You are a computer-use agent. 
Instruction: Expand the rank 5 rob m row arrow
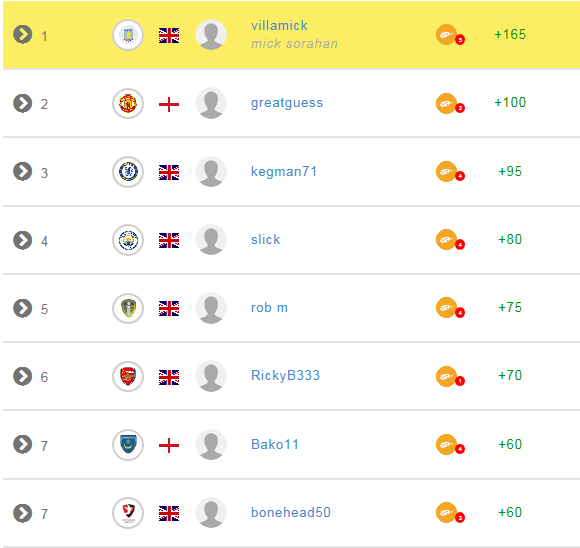(x=23, y=308)
